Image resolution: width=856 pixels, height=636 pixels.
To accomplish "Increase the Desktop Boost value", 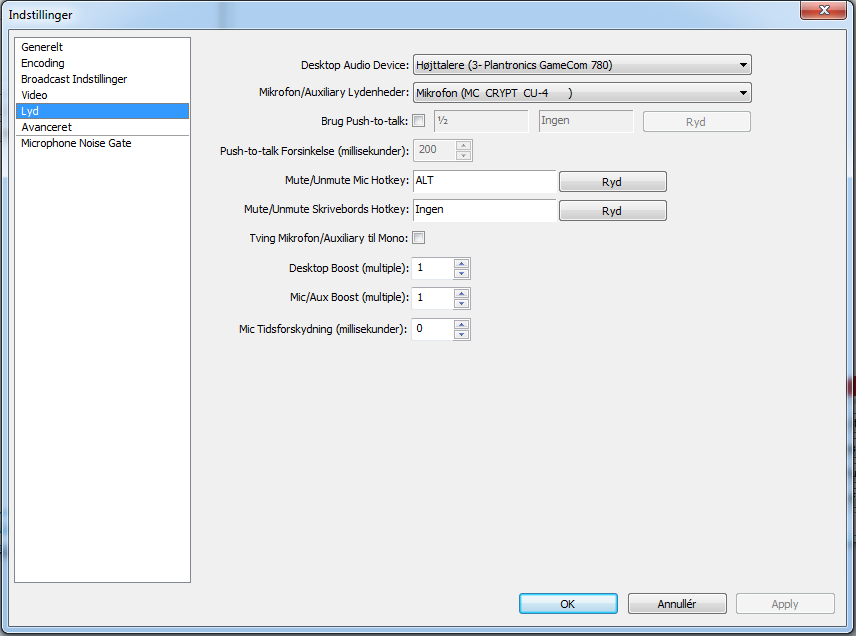I will pyautogui.click(x=461, y=264).
